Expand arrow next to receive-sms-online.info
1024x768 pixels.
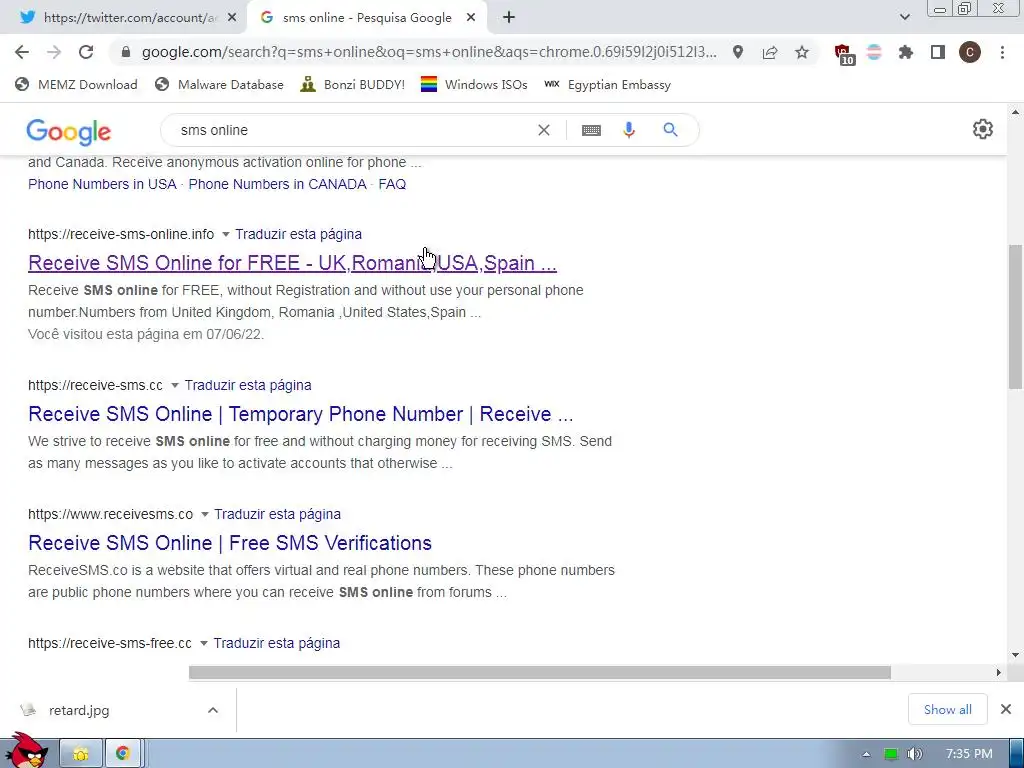225,234
